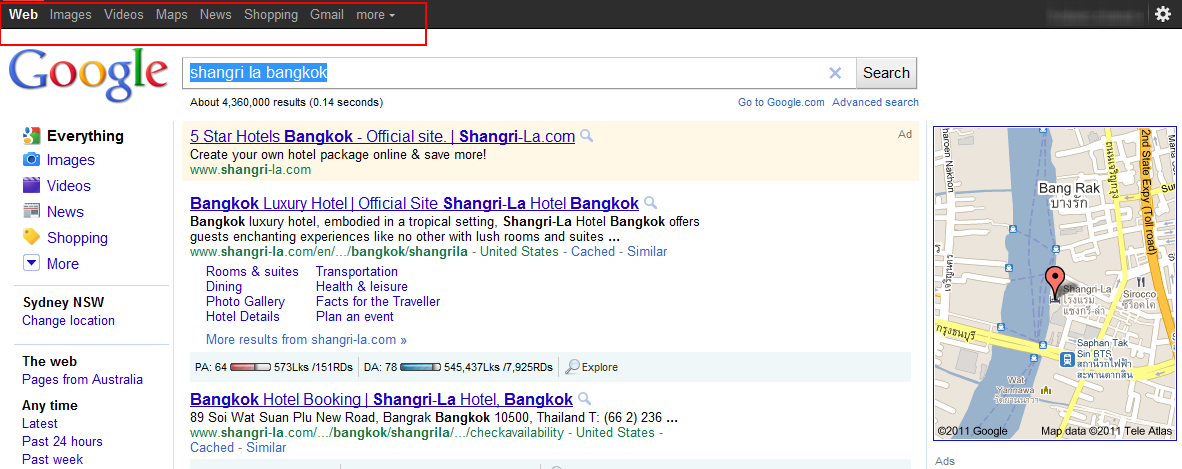Screen dimensions: 1182x469
Task: Open the Health & leisure sitelink
Action: pyautogui.click(x=362, y=287)
